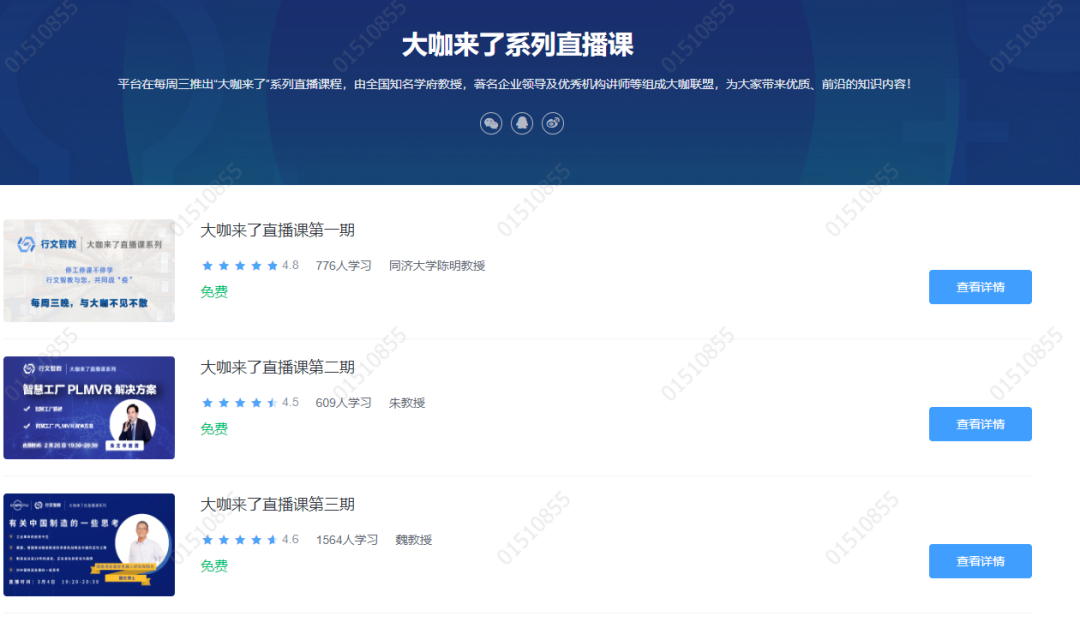
Task: Click 查看详情 for the 第一期 course
Action: click(x=980, y=287)
